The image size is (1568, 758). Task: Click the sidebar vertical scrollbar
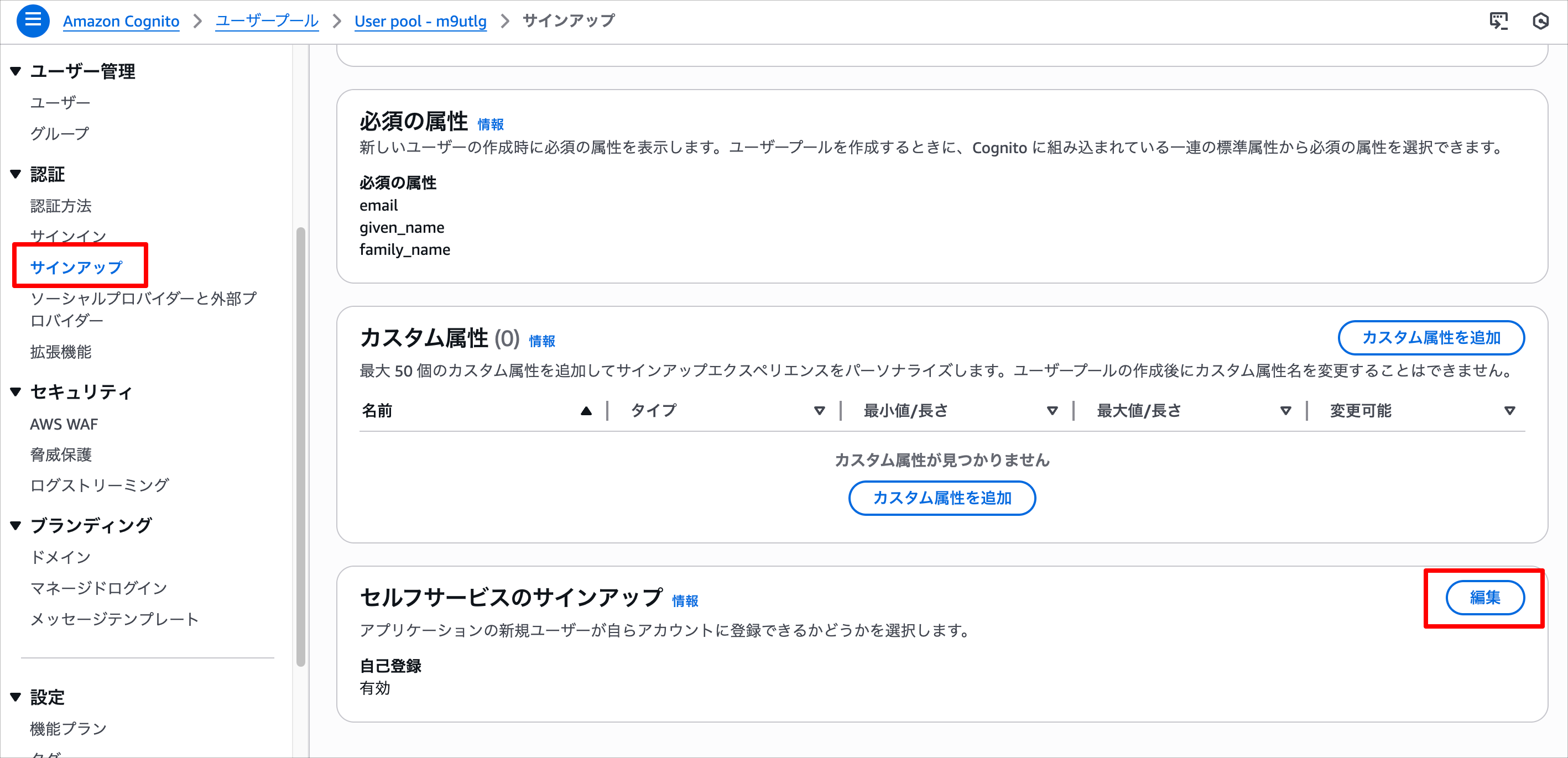301,447
